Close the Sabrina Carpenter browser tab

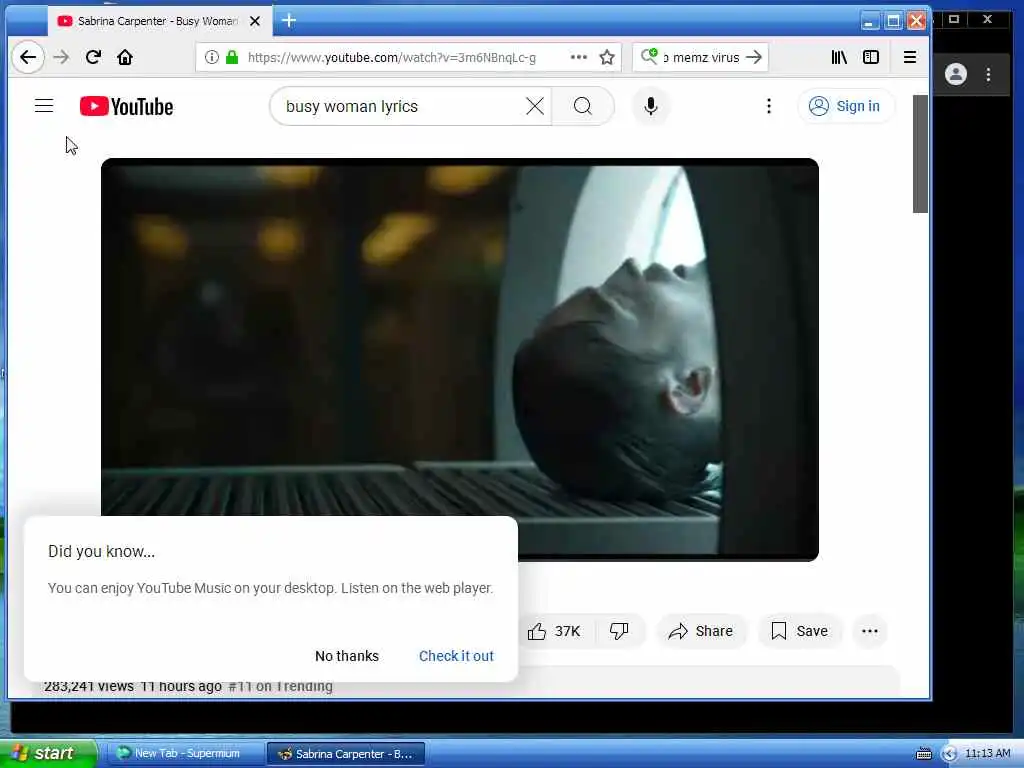click(255, 21)
